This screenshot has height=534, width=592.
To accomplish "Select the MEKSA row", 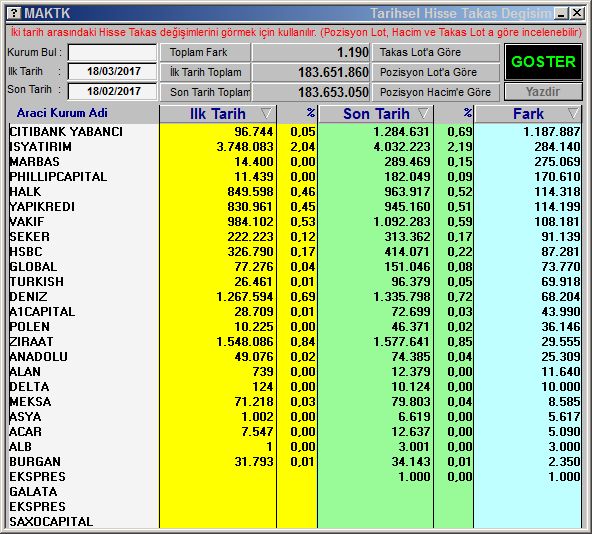I will pyautogui.click(x=295, y=401).
